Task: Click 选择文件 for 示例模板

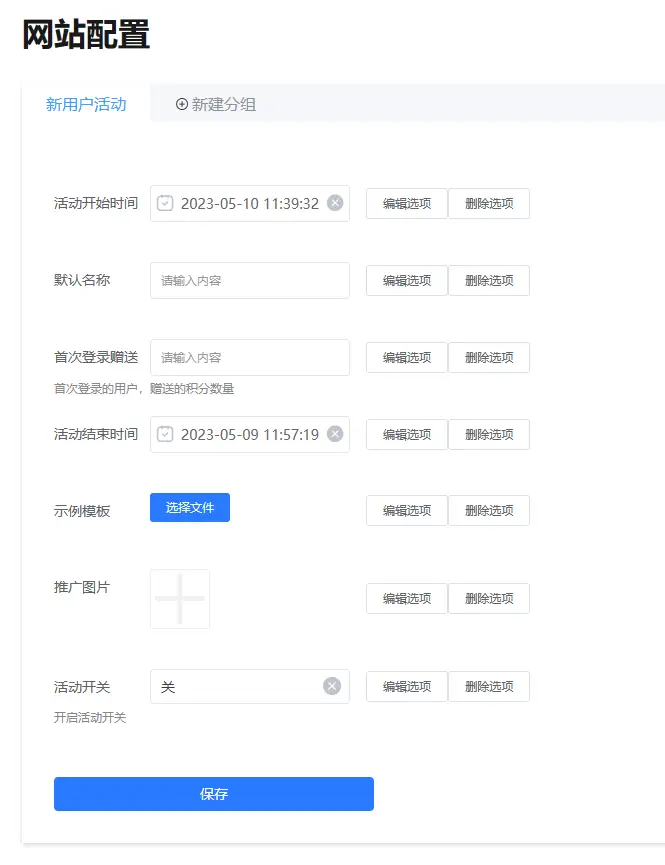Action: (x=190, y=508)
